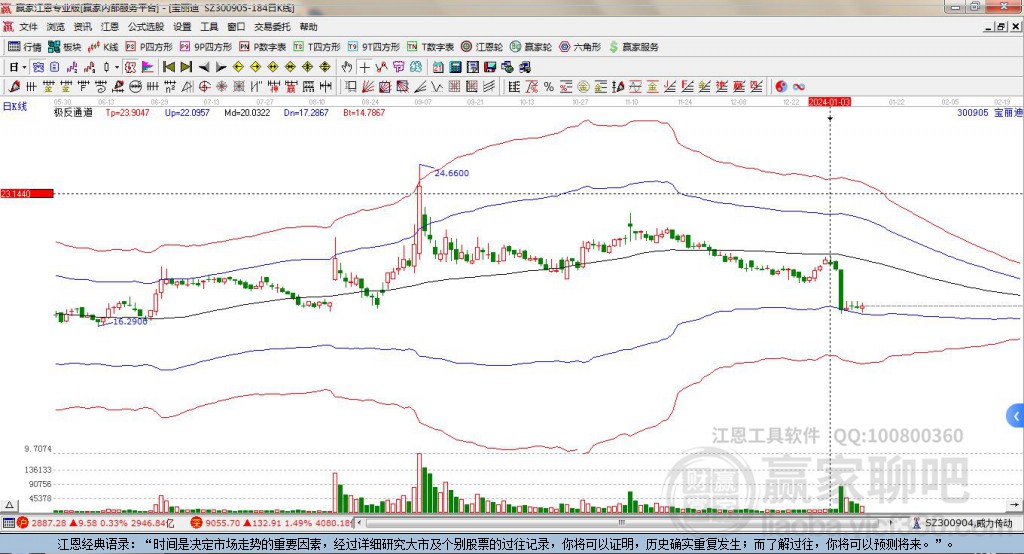The image size is (1024, 554).
Task: Toggle the 权 adjustment button
Action: coord(131,67)
